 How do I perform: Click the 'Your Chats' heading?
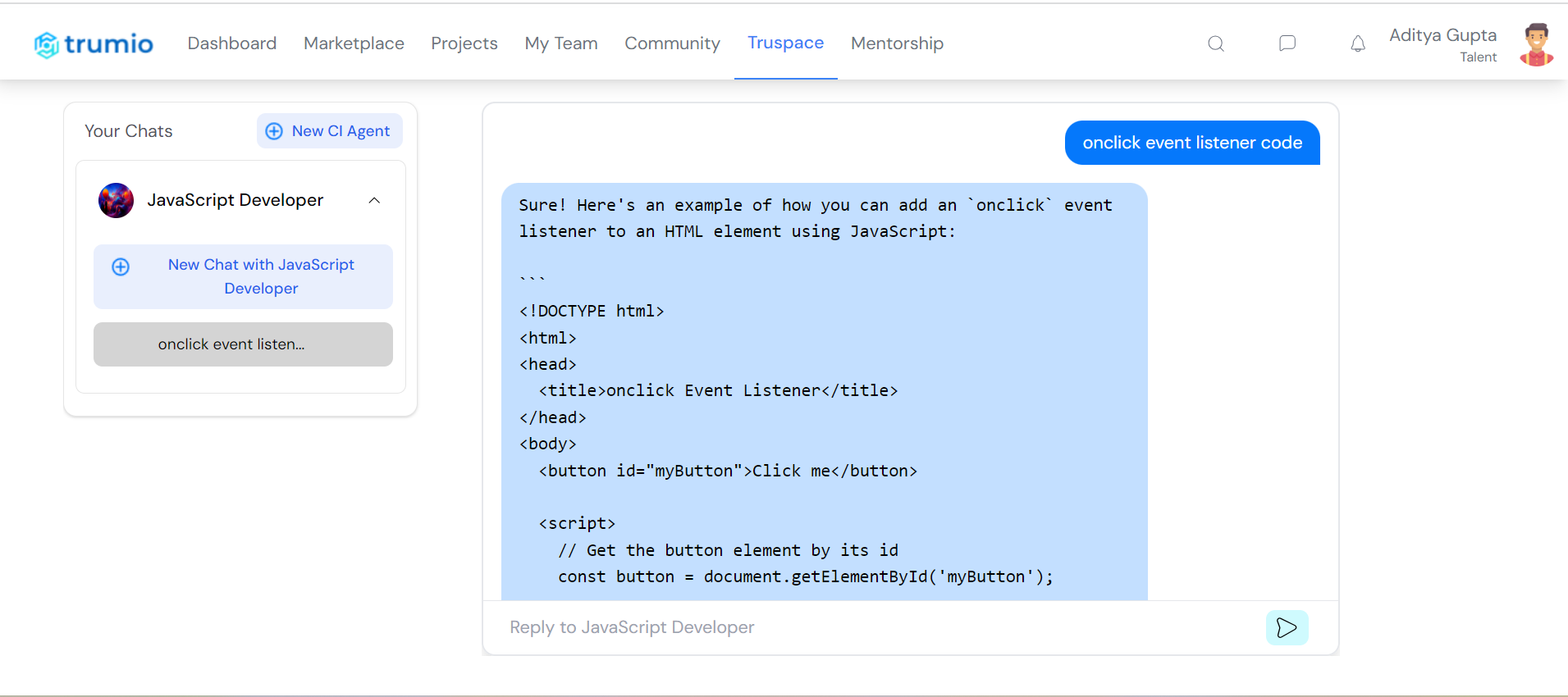coord(129,131)
